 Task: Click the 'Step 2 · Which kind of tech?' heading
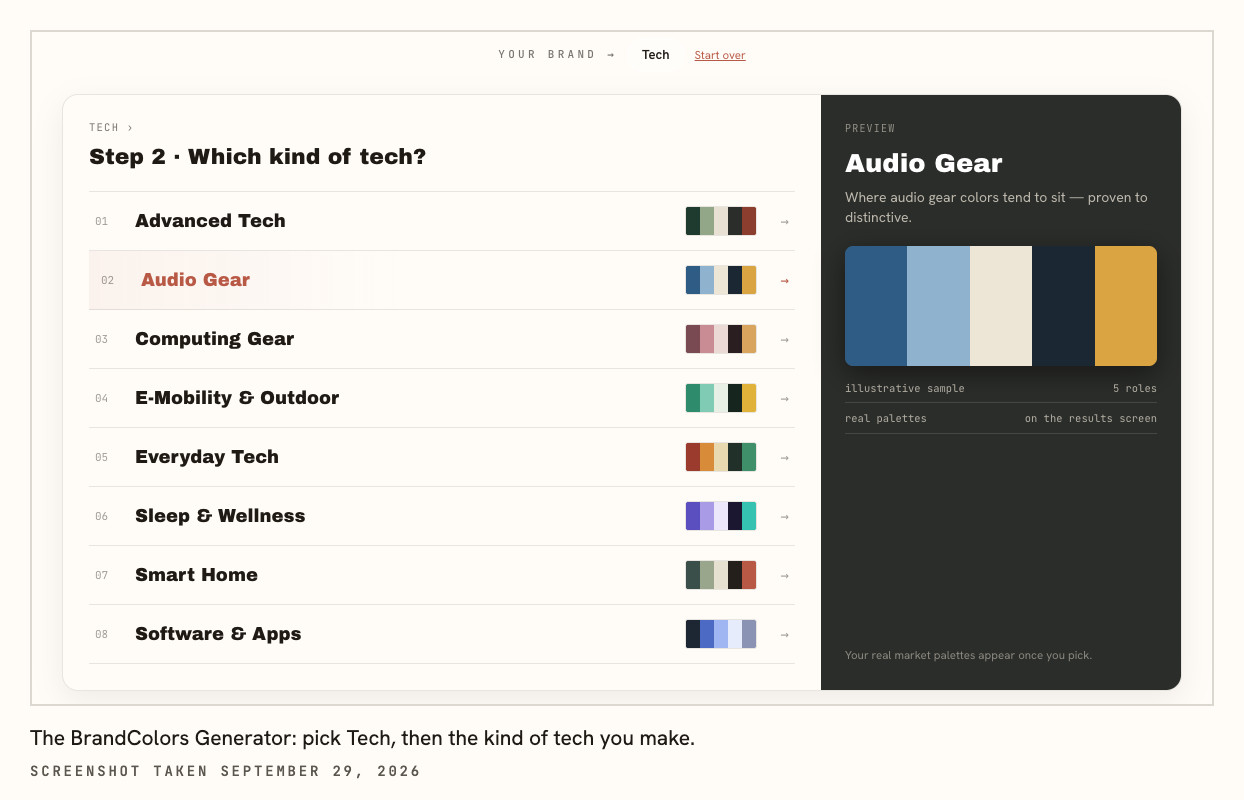coord(257,157)
